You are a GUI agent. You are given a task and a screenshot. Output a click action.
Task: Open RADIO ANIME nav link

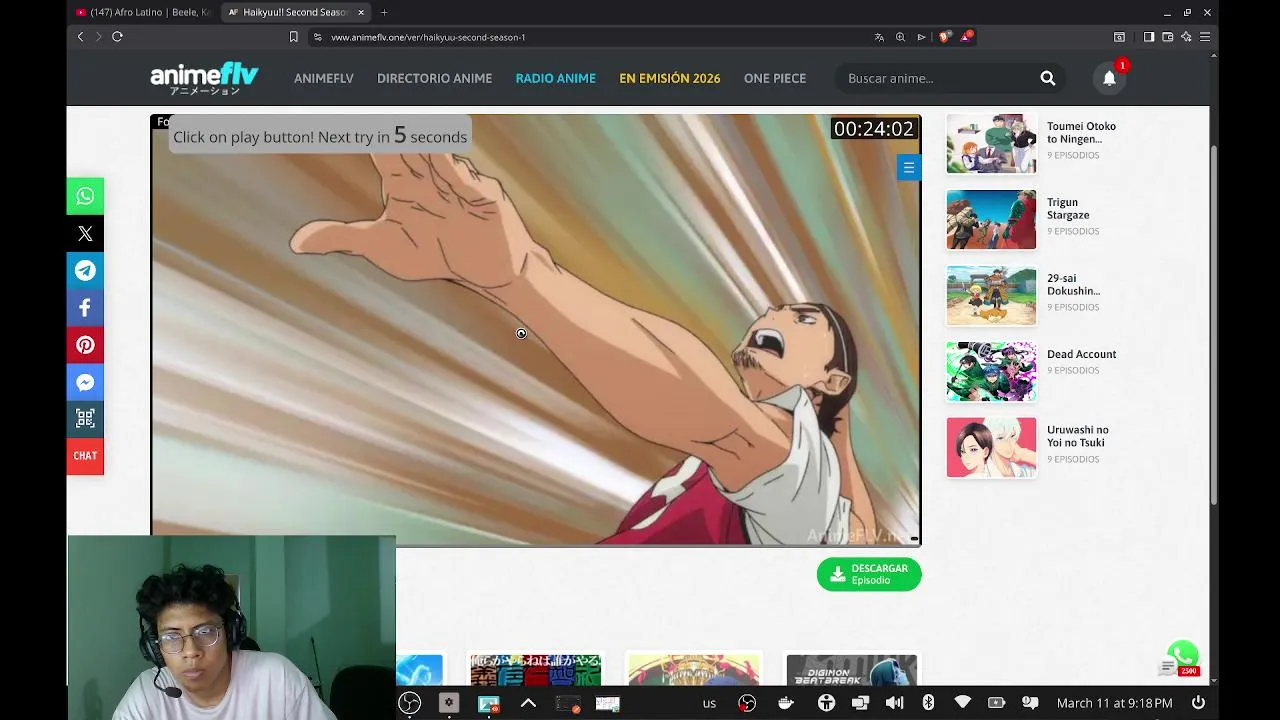pos(555,78)
